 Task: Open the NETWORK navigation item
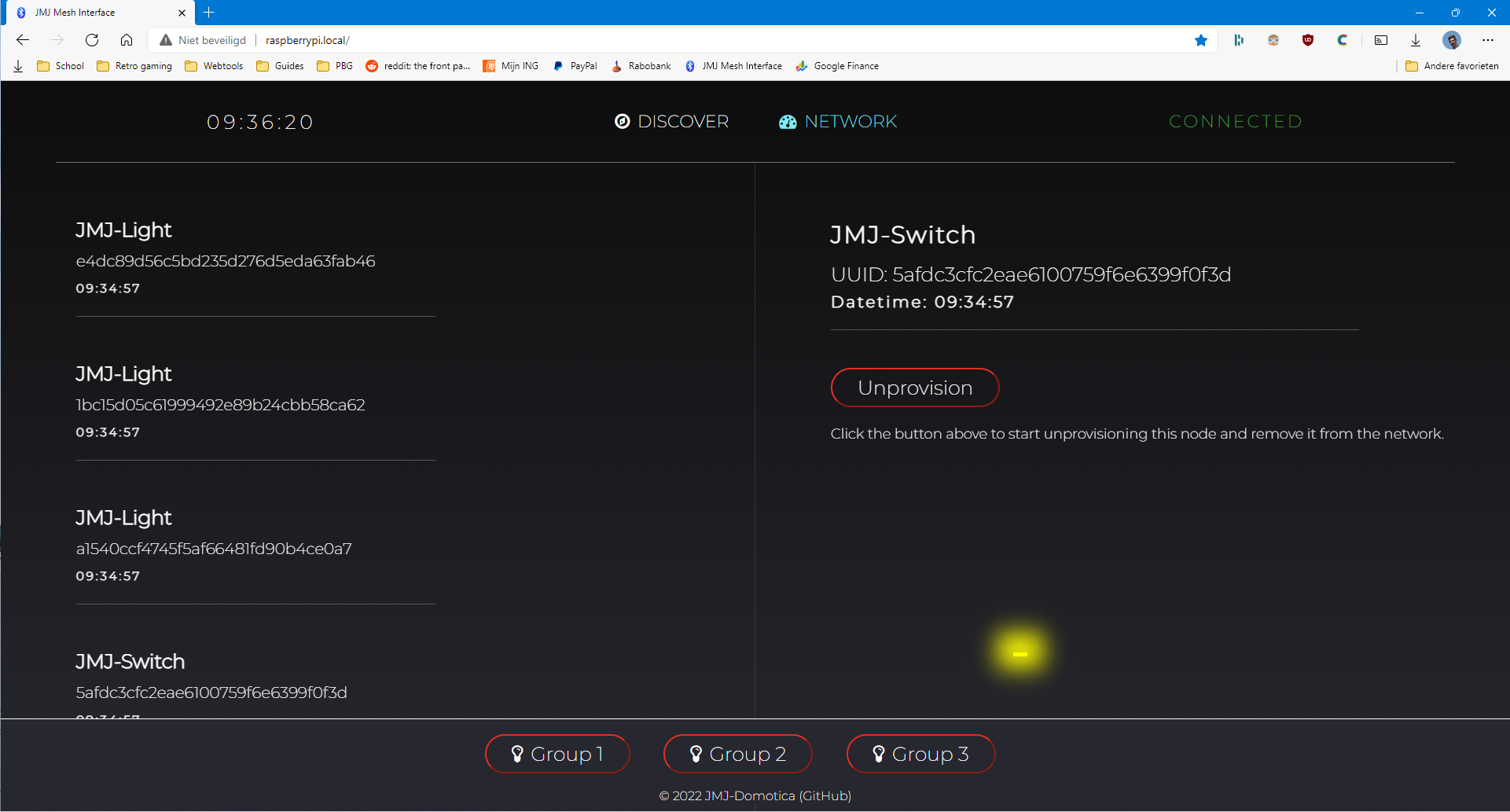[x=851, y=122]
